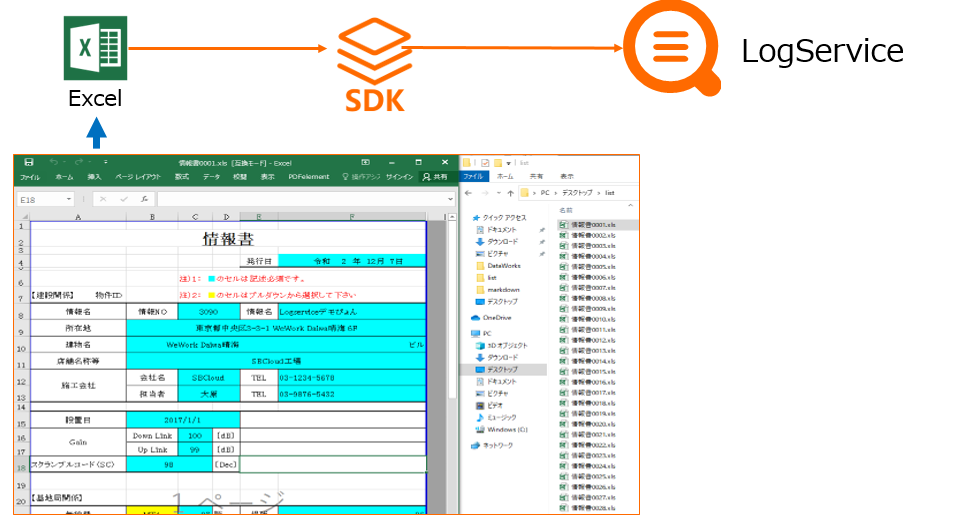The width and height of the screenshot is (968, 517).
Task: Click the cell containing 3090
Action: point(209,312)
